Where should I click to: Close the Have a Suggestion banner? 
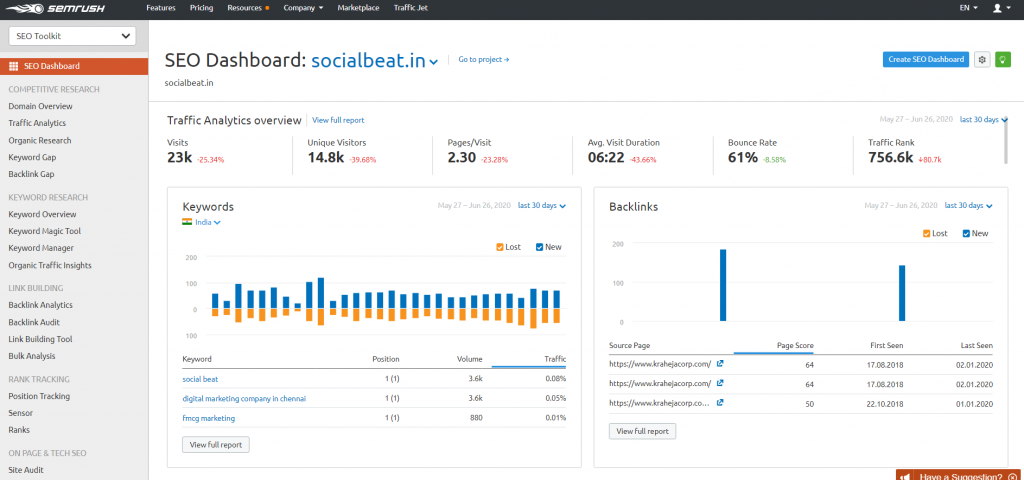click(1013, 477)
